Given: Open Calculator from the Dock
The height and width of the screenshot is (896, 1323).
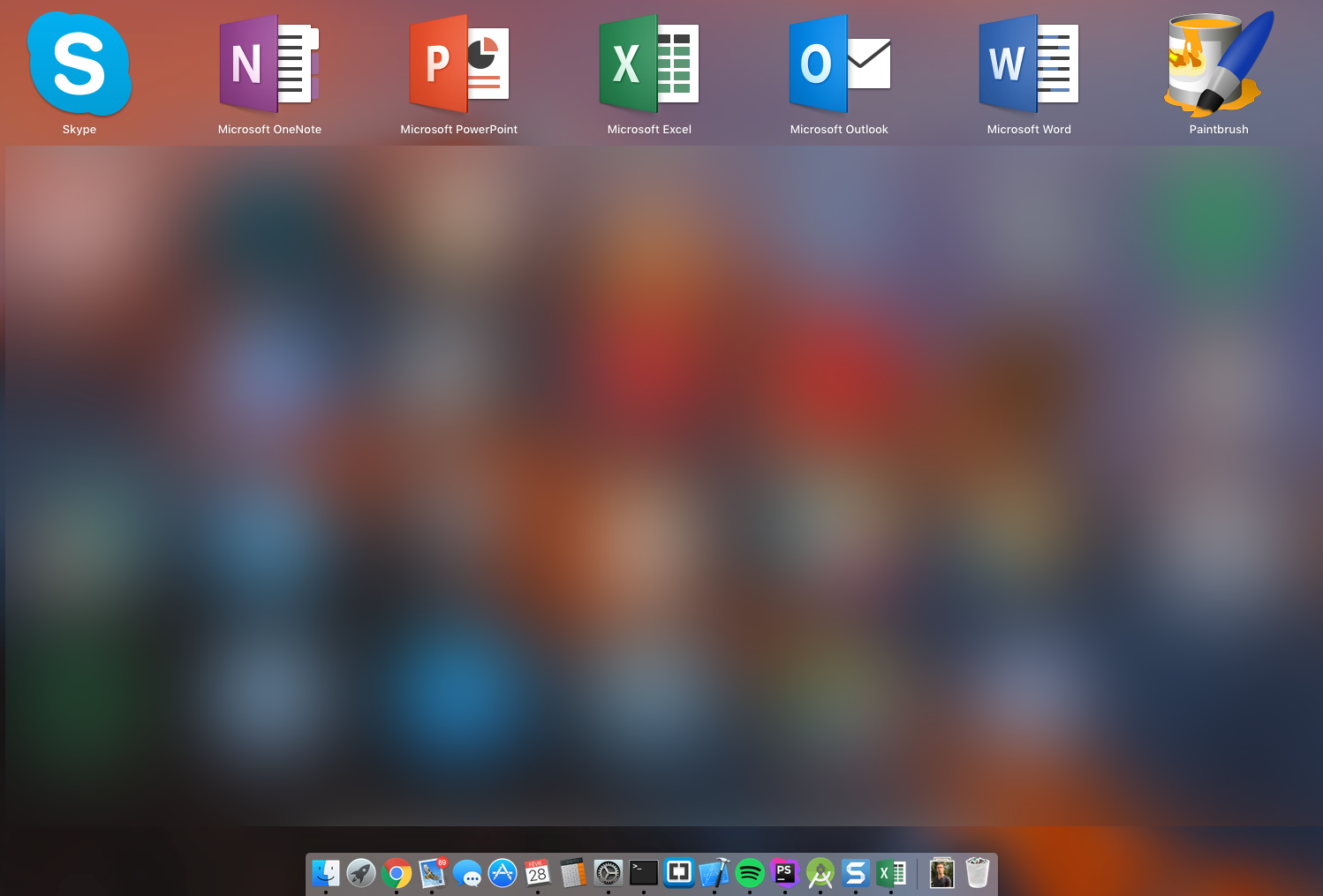Looking at the screenshot, I should (573, 873).
